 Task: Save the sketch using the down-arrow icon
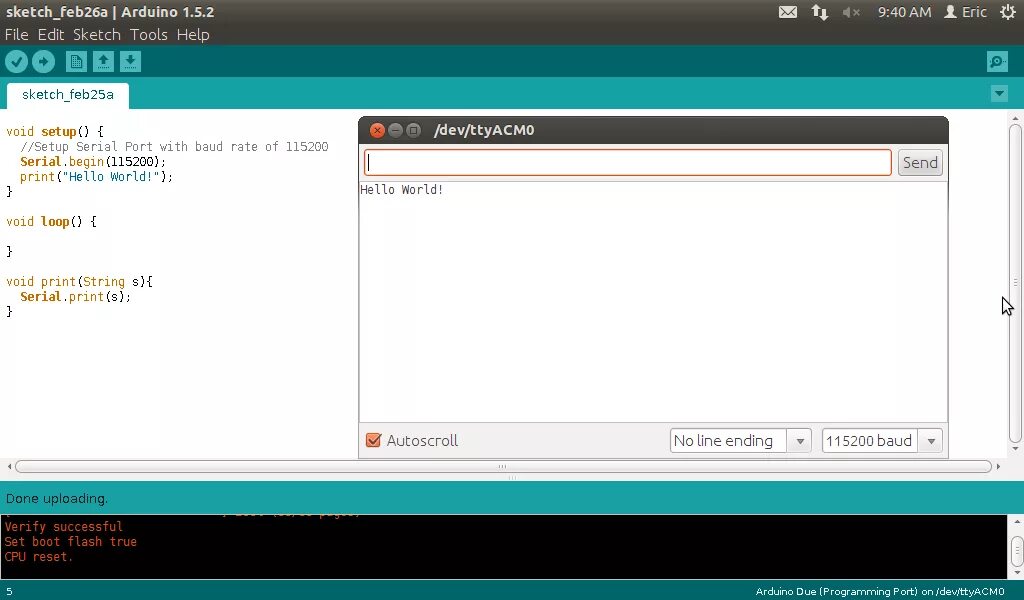point(130,62)
